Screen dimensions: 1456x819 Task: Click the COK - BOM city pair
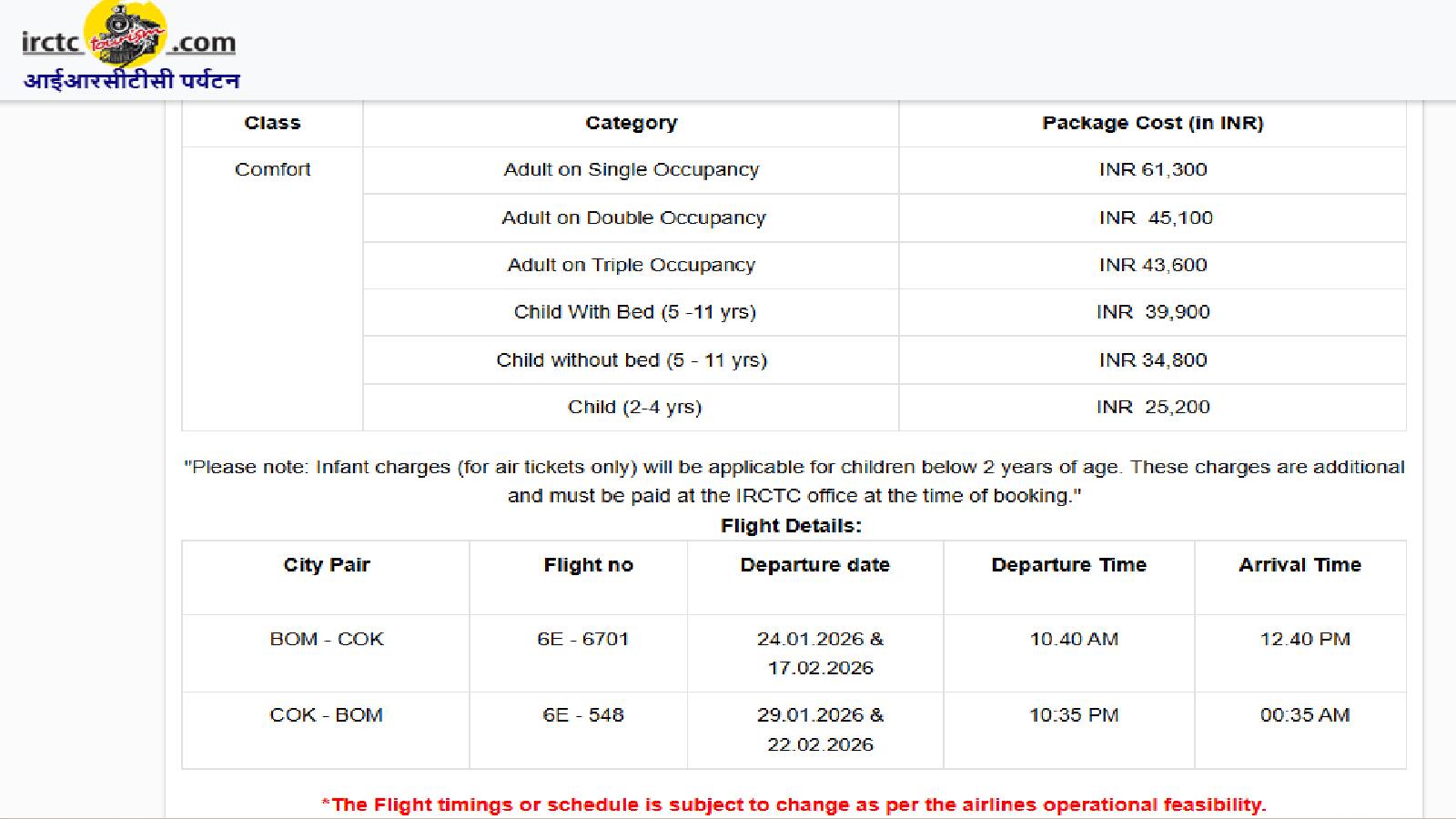click(x=326, y=715)
